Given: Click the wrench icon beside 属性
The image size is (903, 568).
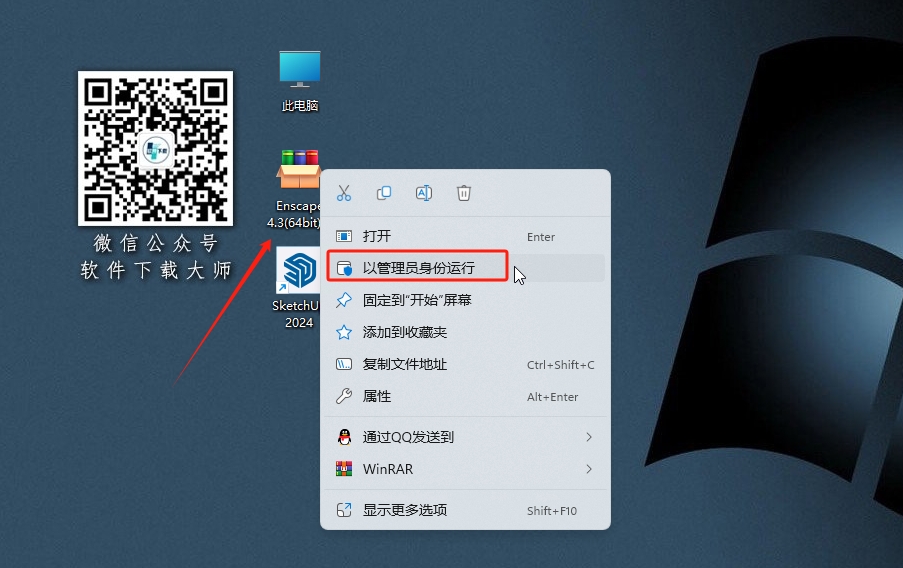Looking at the screenshot, I should click(x=344, y=396).
